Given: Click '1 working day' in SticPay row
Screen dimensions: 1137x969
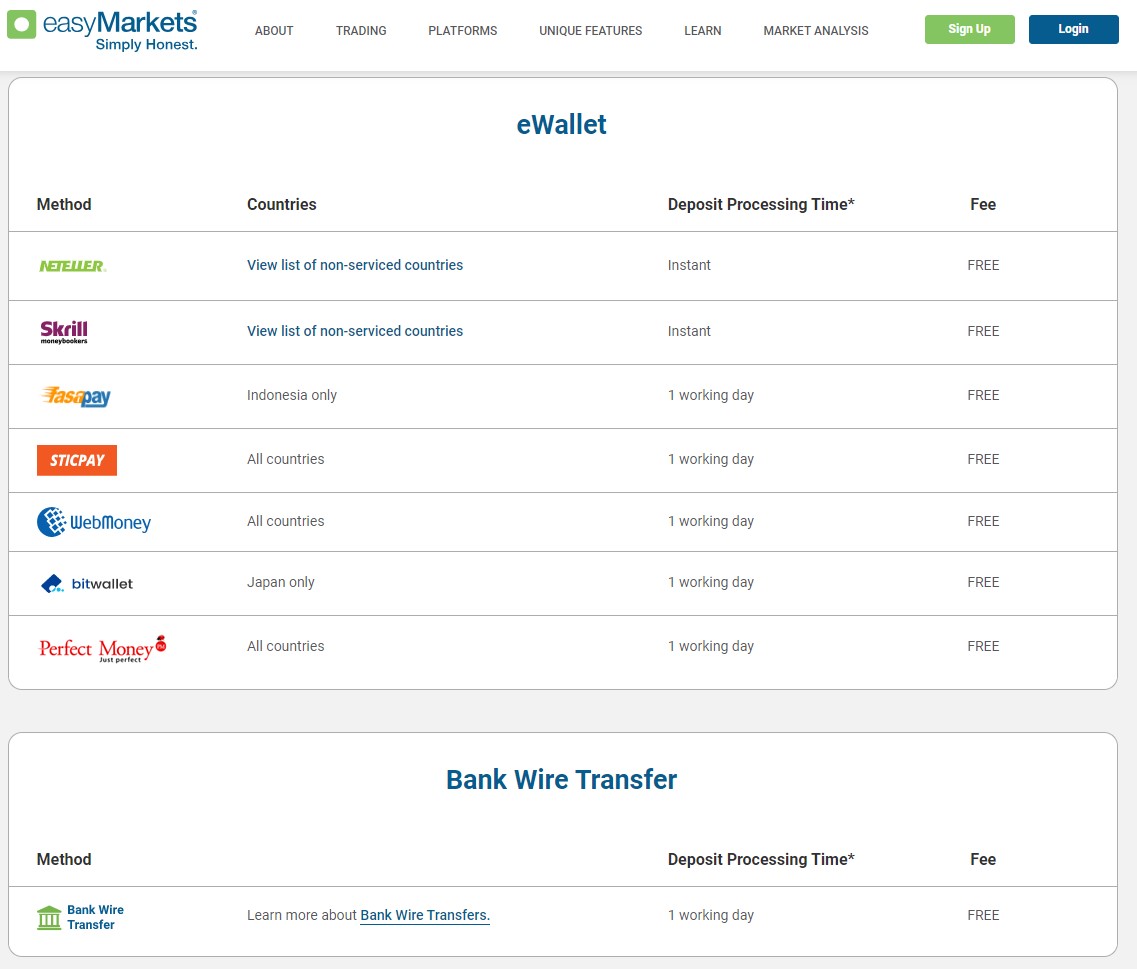Looking at the screenshot, I should pyautogui.click(x=711, y=459).
